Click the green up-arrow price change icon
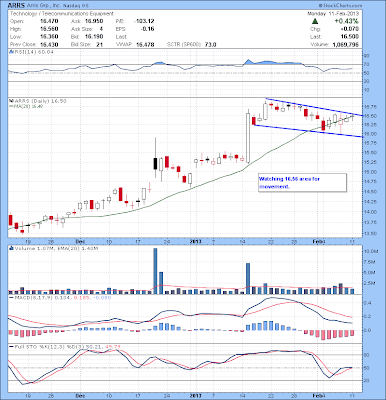 (314, 21)
